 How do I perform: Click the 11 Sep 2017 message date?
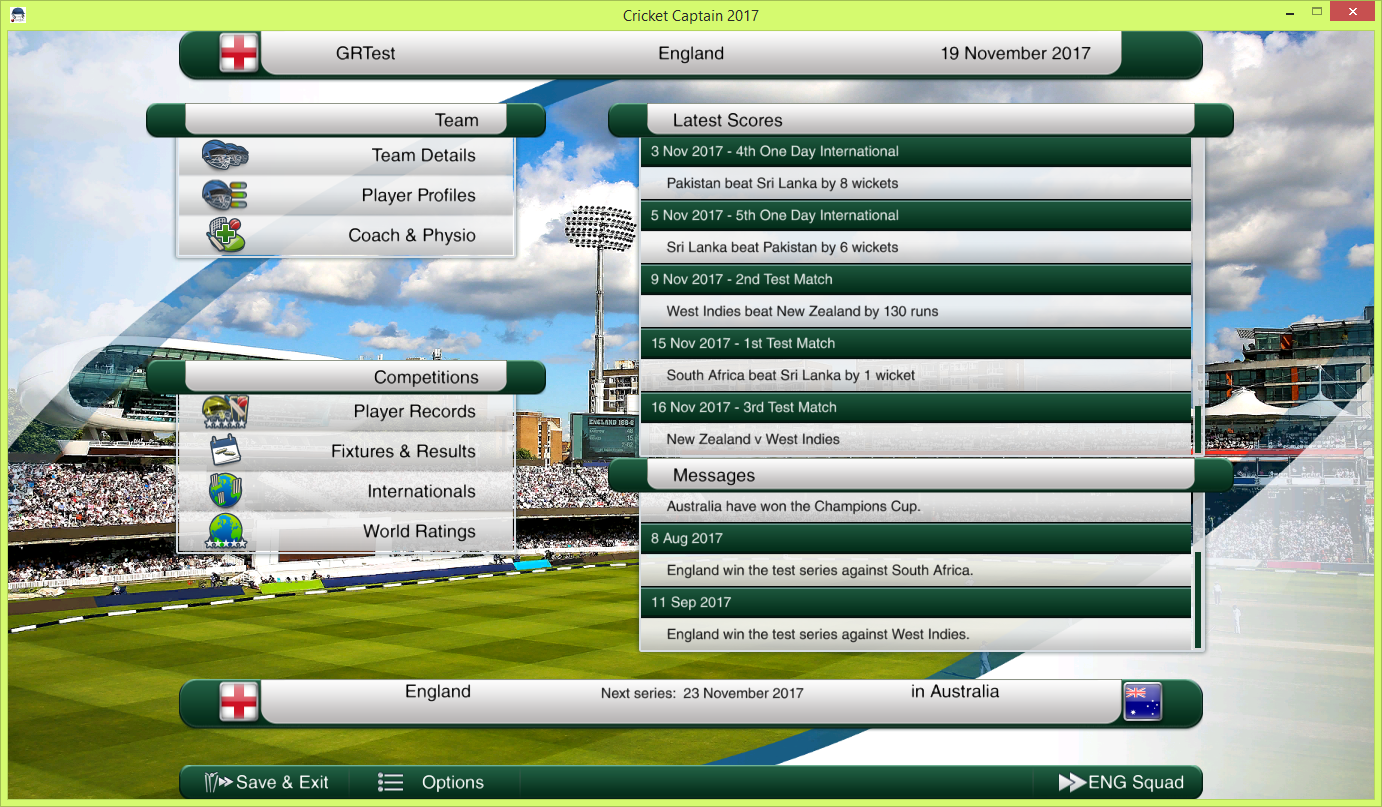916,603
